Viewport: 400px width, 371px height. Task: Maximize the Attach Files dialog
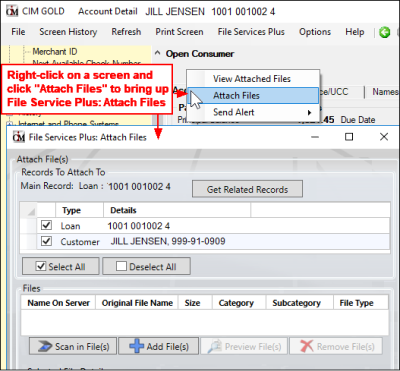pos(349,137)
